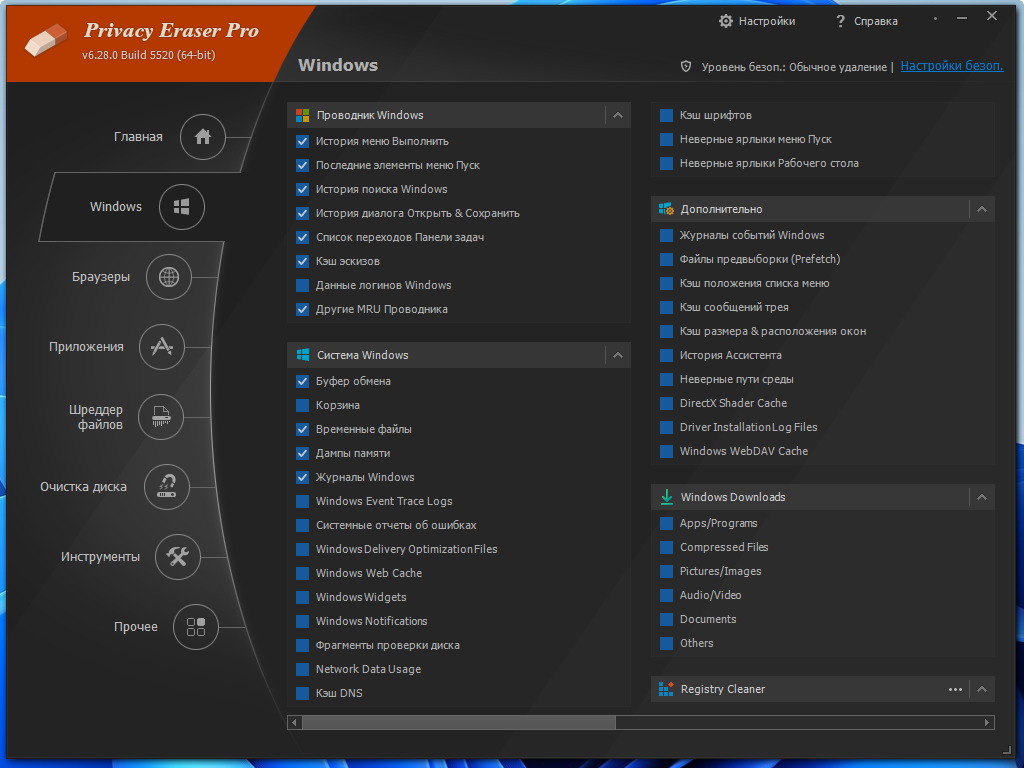
Task: Click the Настройки gear icon
Action: [726, 21]
